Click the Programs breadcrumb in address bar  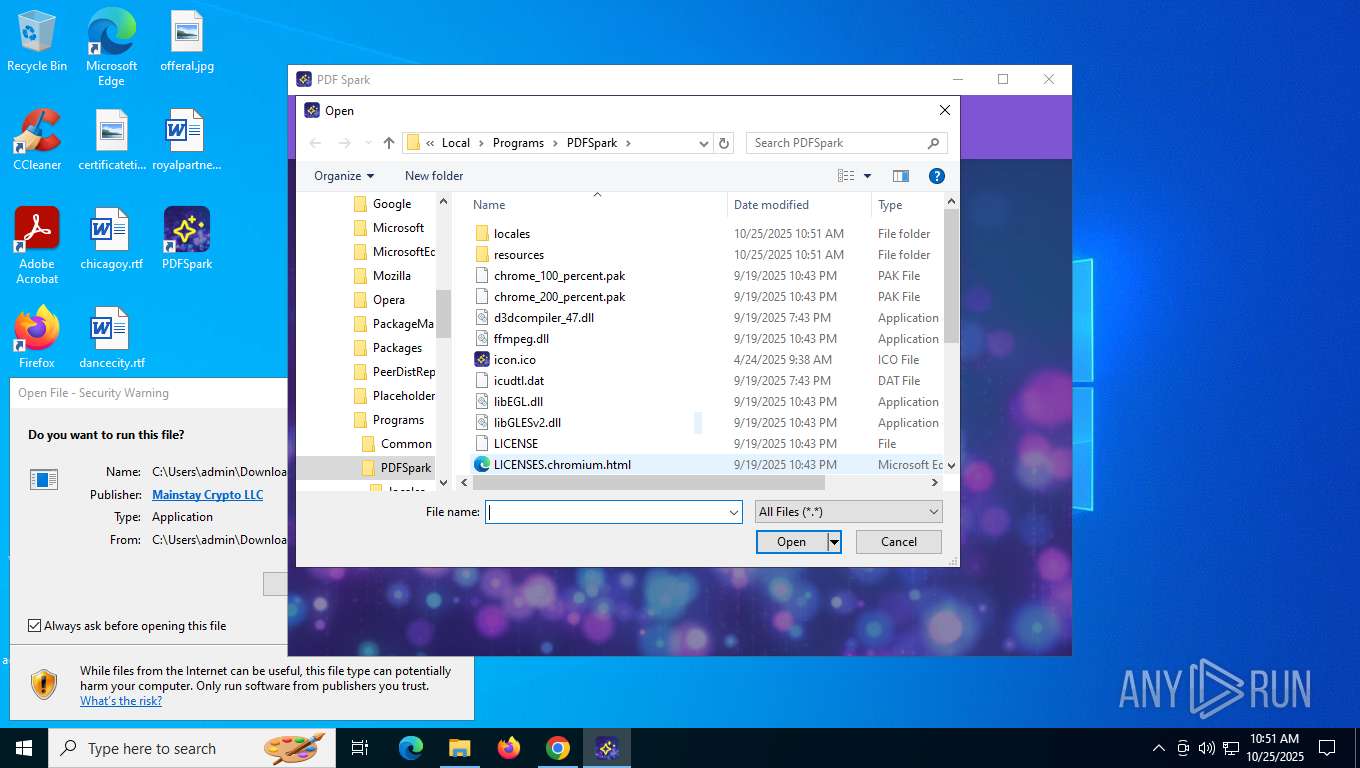(518, 143)
